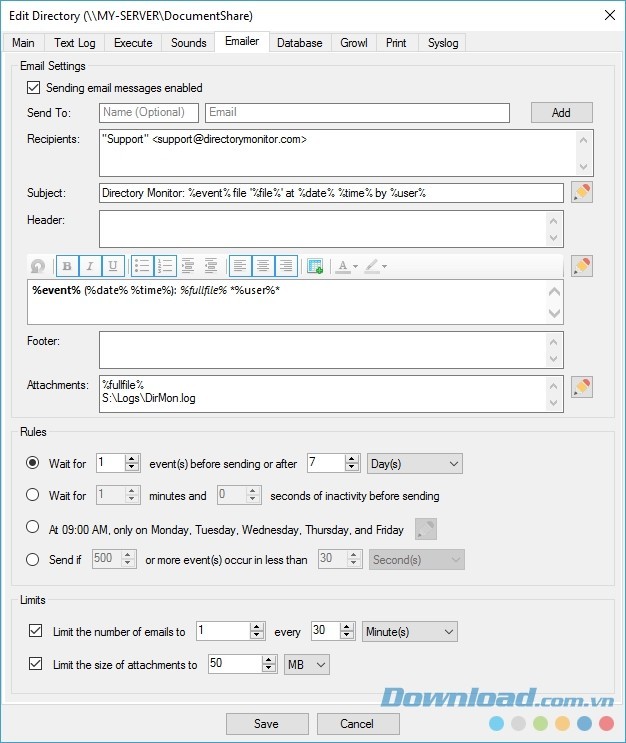Click the disabled schedule edit pencil icon
The image size is (626, 743).
426,529
